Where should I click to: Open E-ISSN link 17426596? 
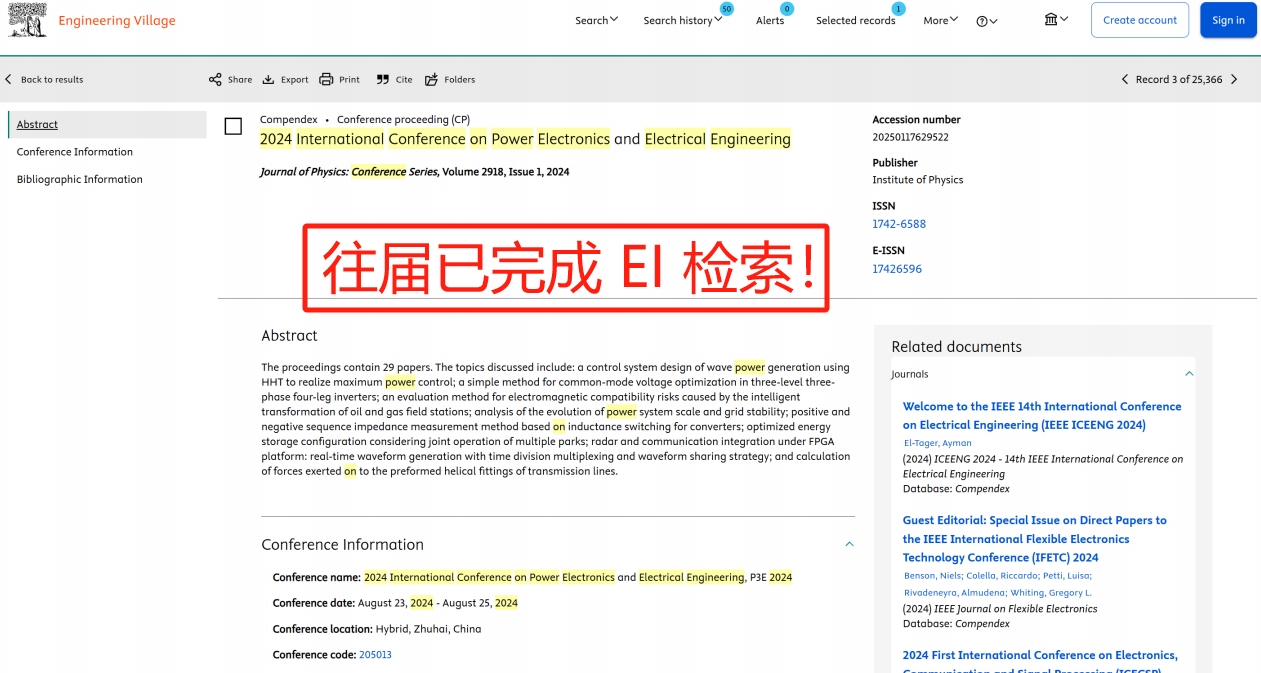[x=897, y=269]
